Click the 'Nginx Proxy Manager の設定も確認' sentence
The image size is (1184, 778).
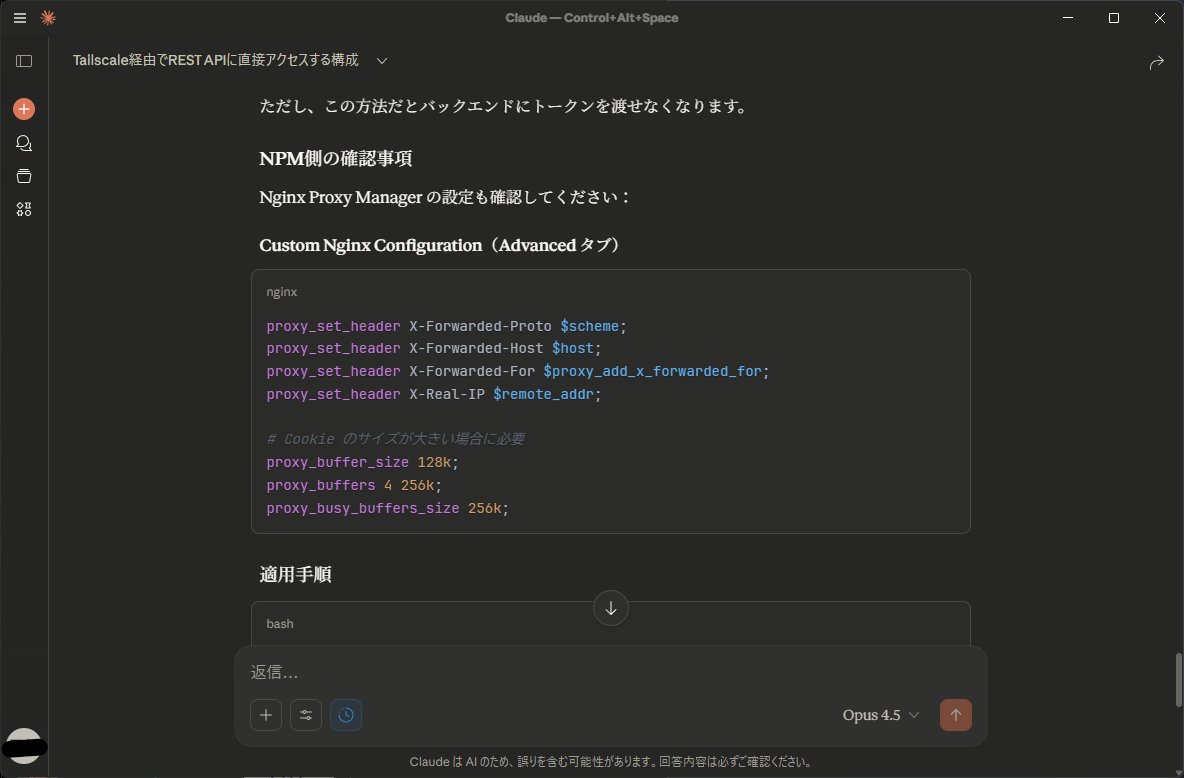point(445,197)
